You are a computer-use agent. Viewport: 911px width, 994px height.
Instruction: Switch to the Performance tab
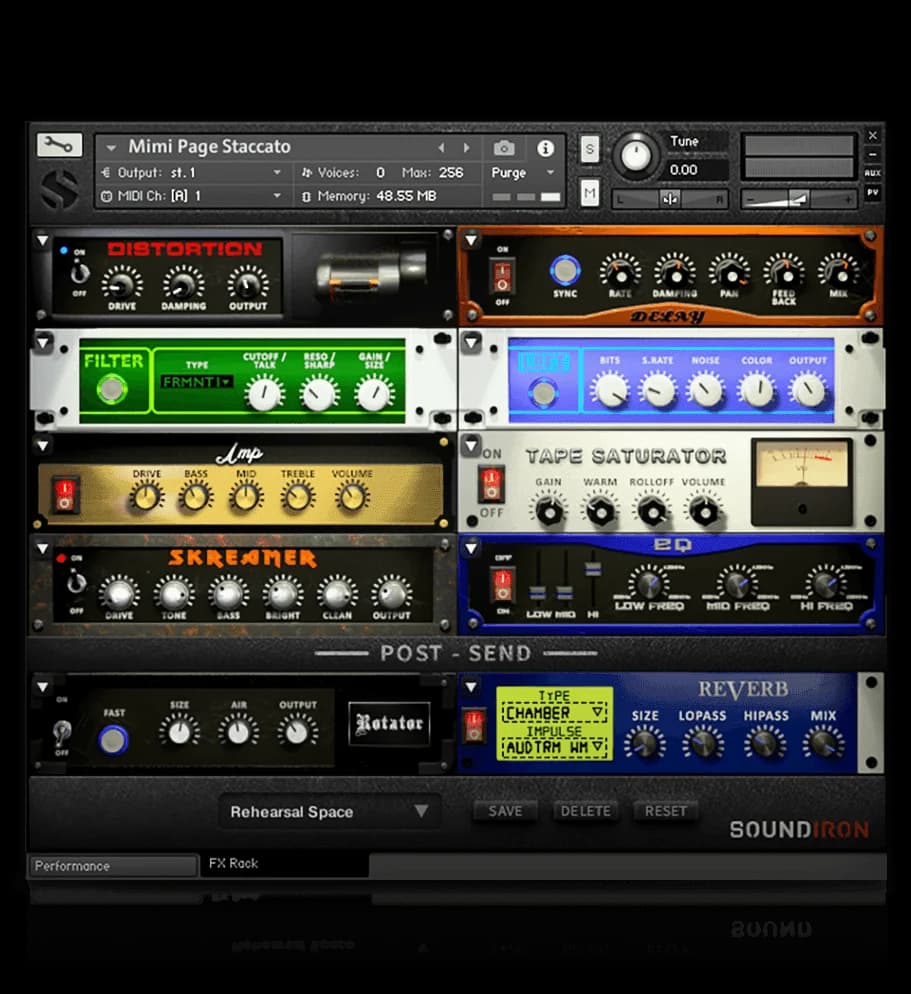[x=112, y=866]
